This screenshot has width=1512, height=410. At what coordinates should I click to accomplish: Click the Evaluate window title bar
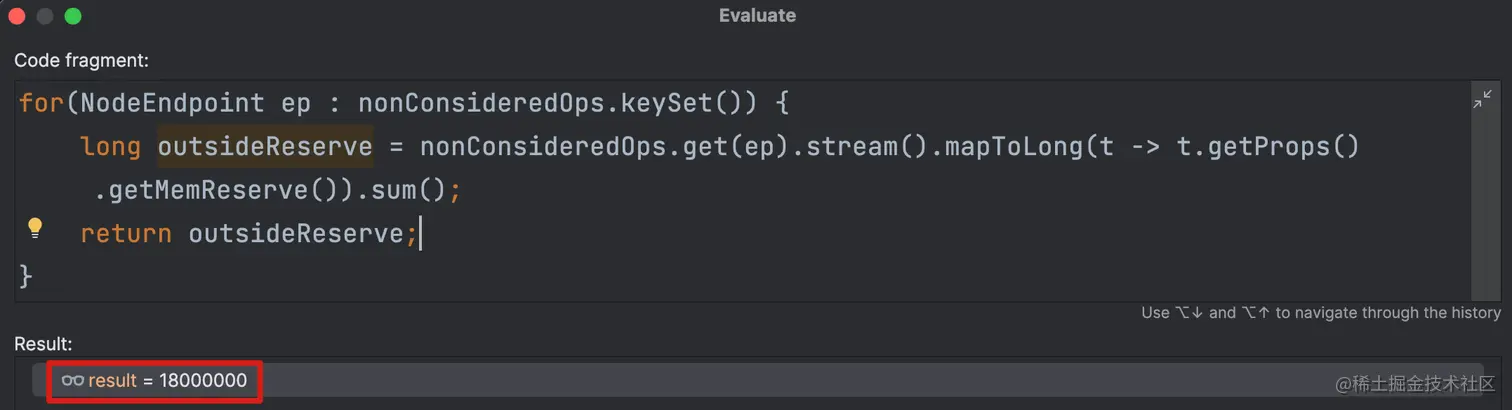pyautogui.click(x=757, y=16)
